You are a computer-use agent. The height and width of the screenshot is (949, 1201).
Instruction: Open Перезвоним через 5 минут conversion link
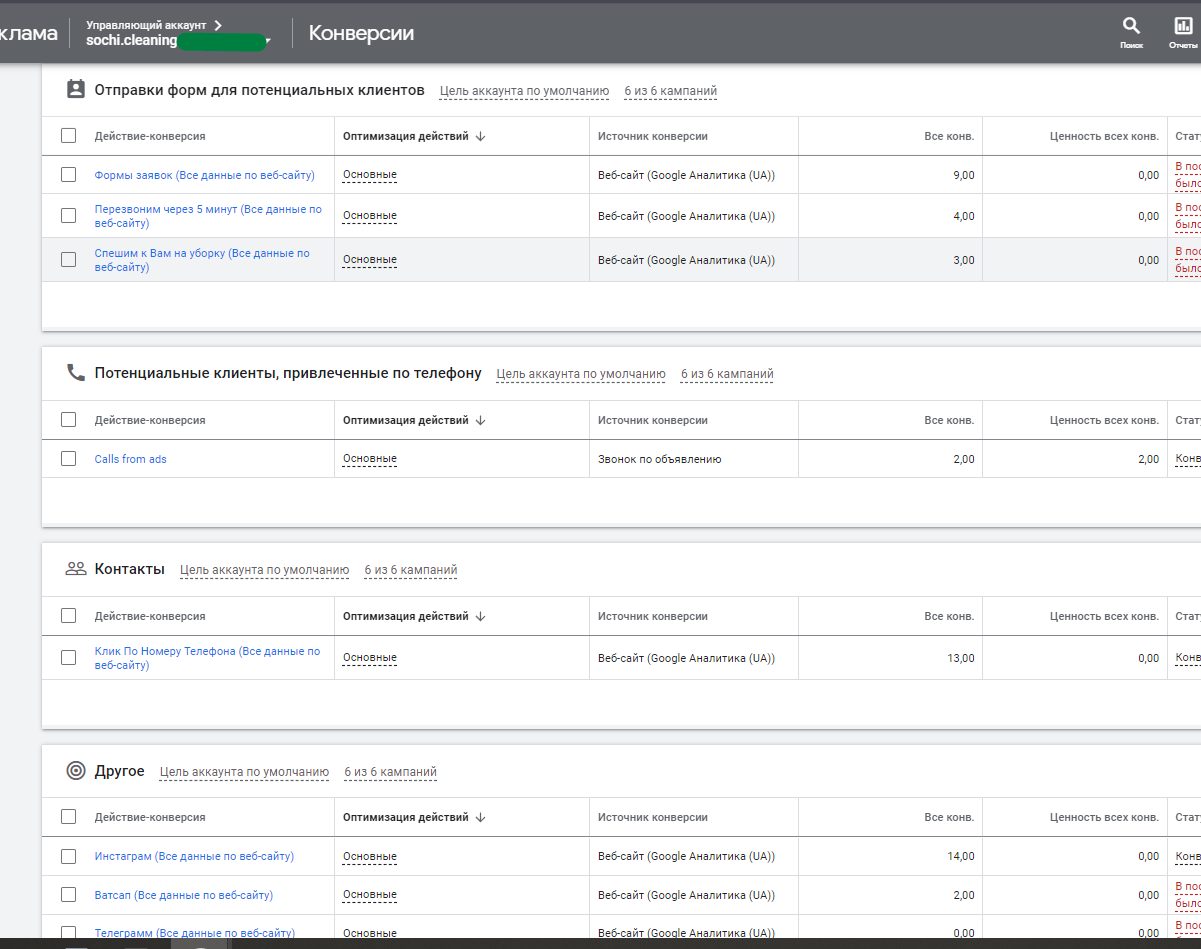208,216
